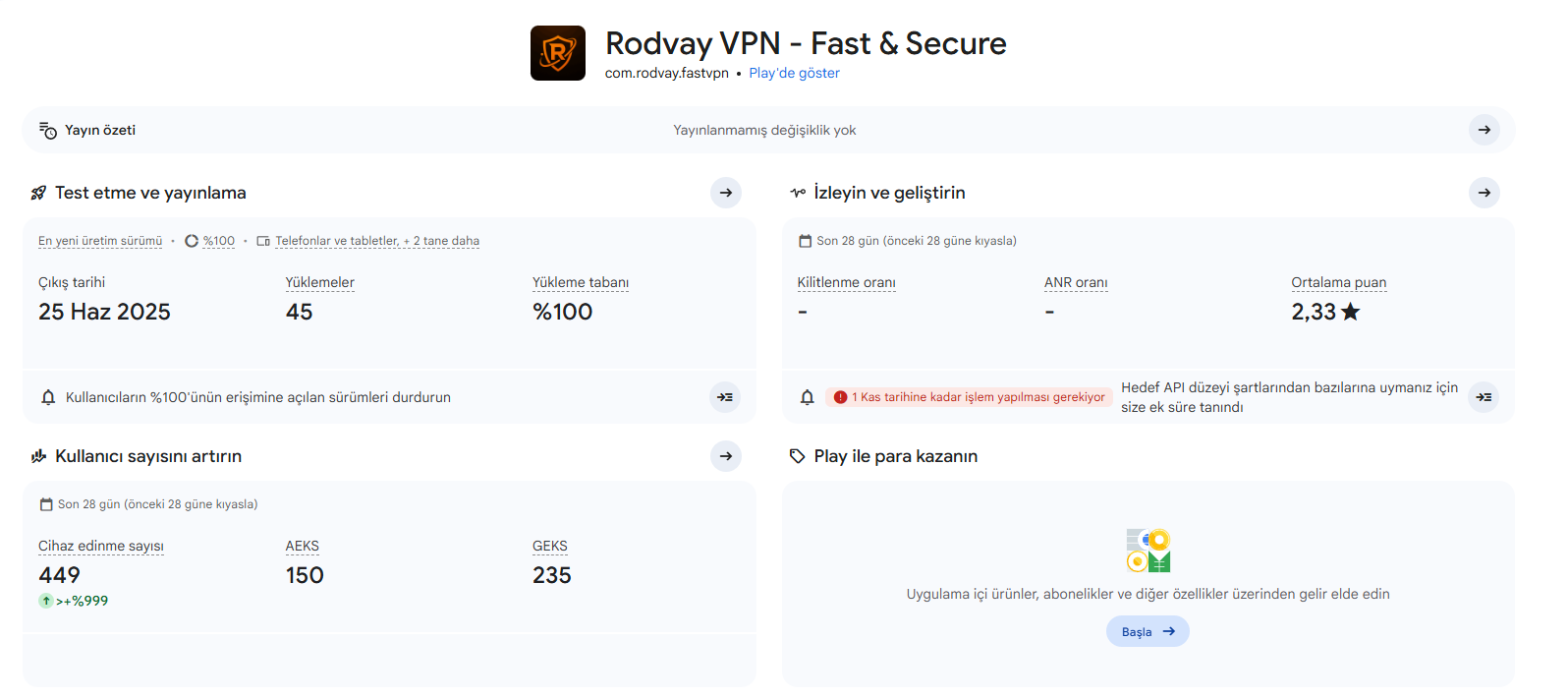Click the Yüklemeler metric label

point(320,282)
